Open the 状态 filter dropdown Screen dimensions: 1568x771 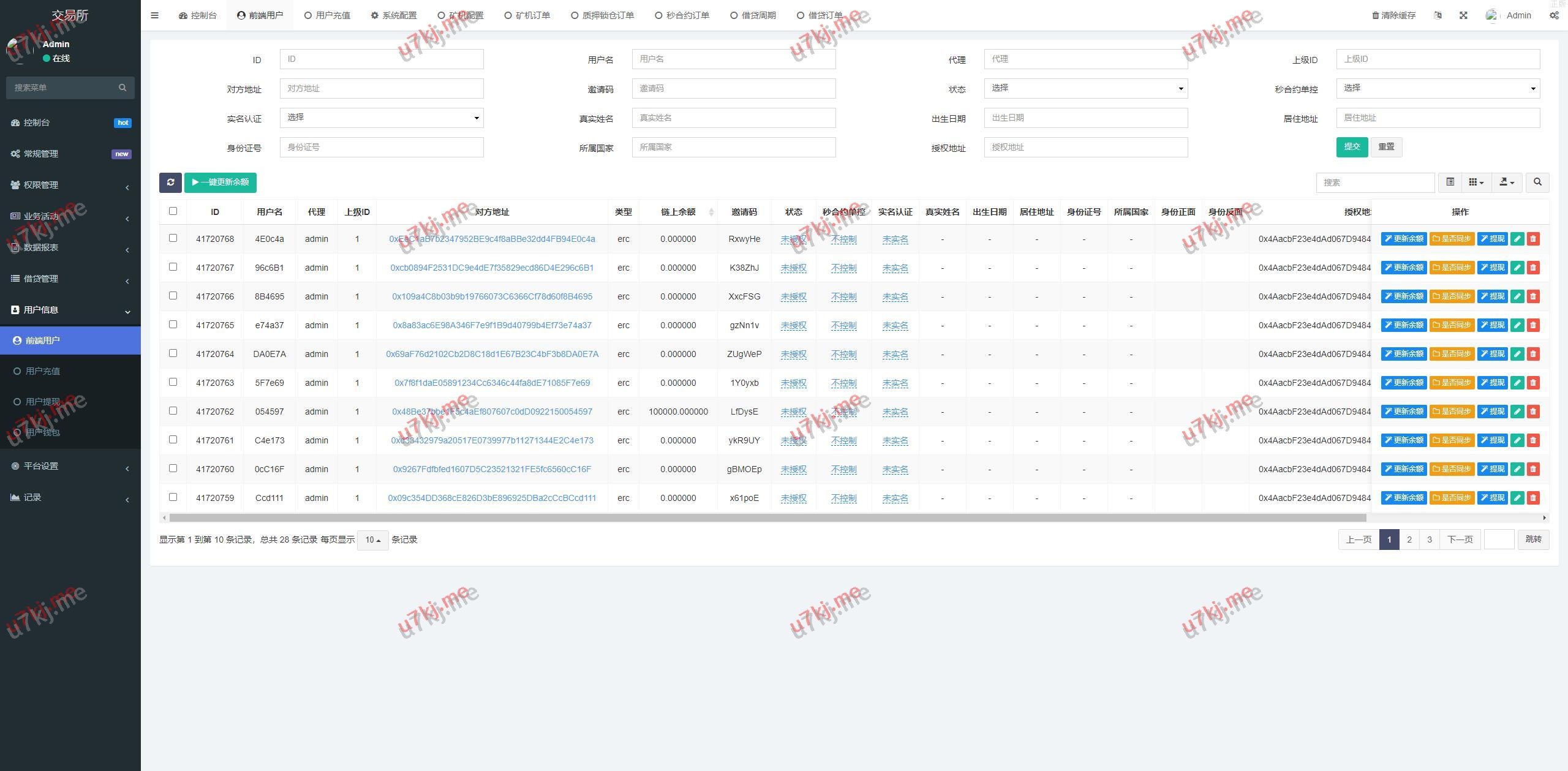click(1085, 88)
